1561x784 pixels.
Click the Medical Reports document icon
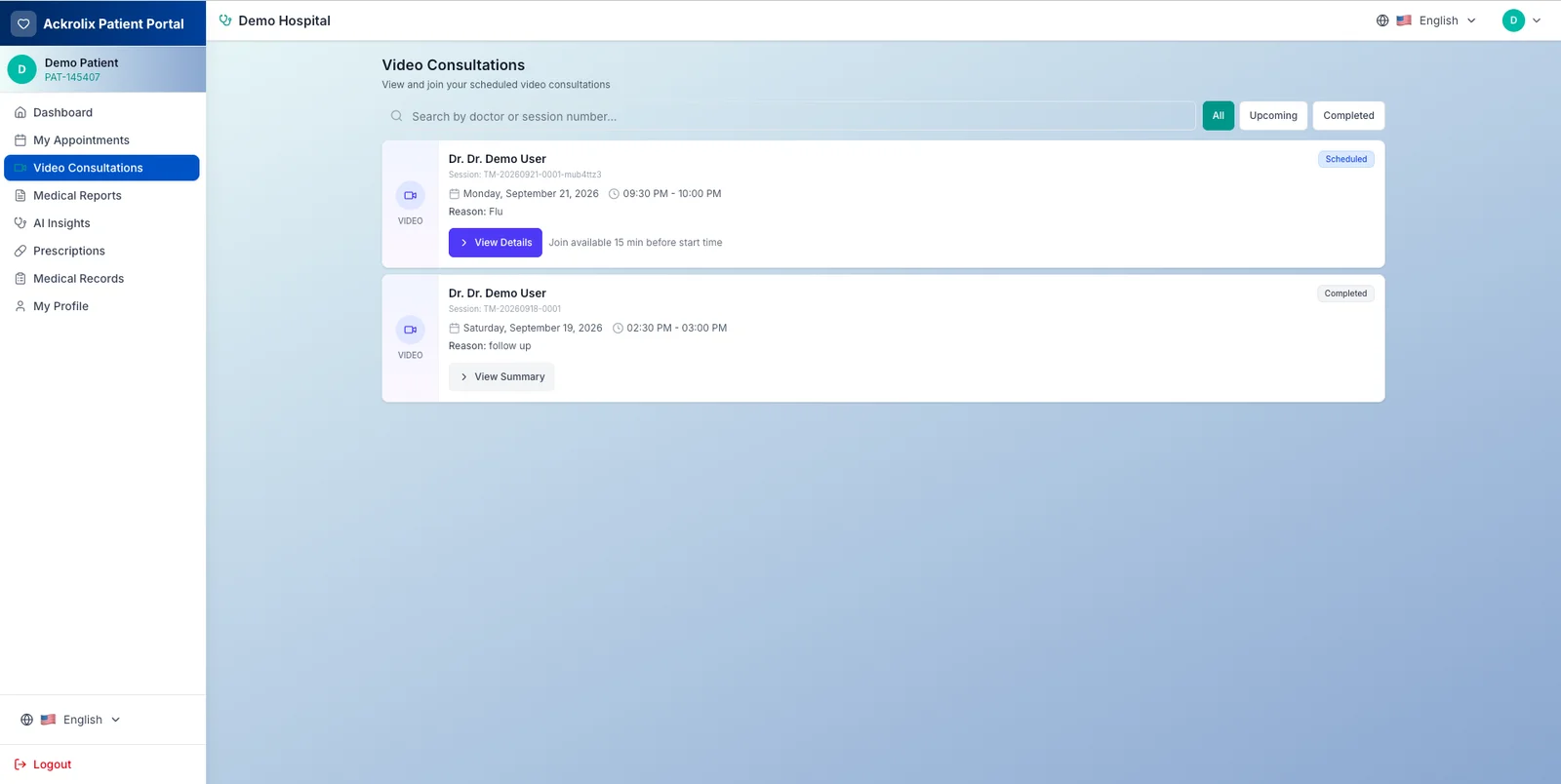(x=20, y=196)
